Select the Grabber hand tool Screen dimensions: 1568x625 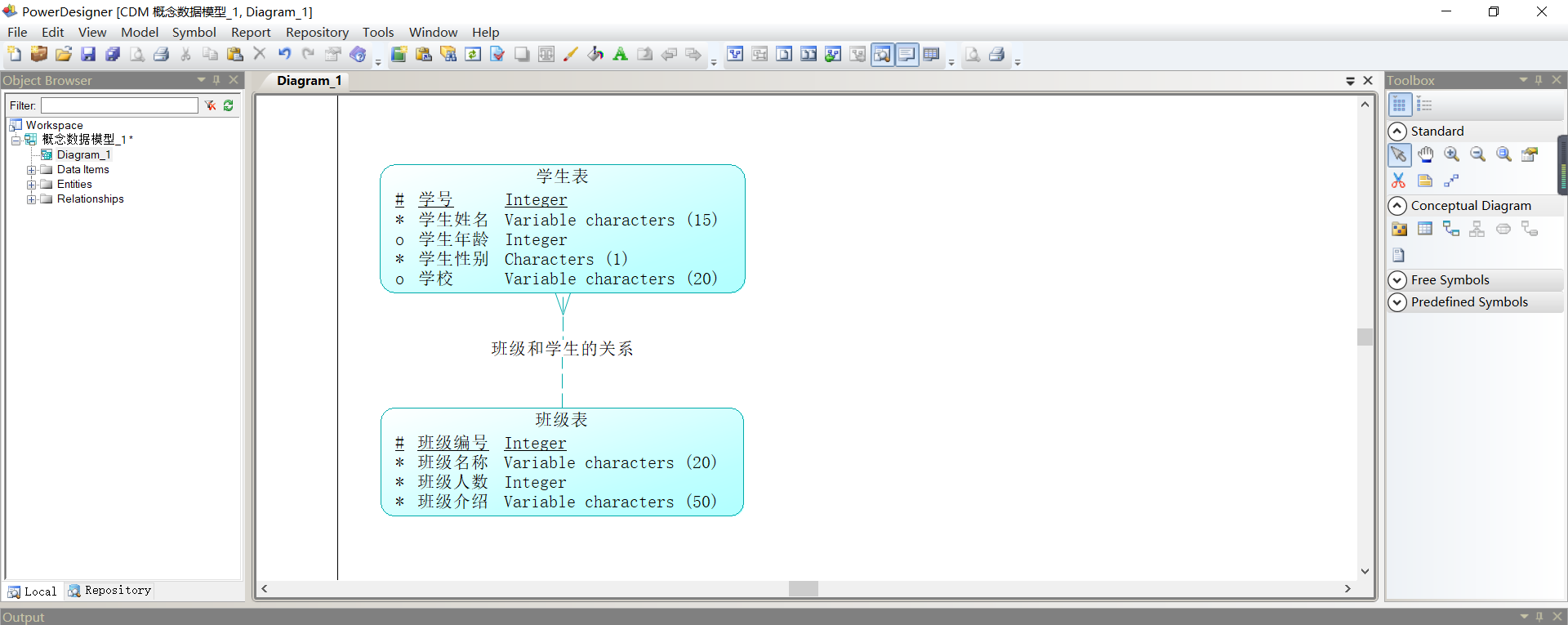(1426, 154)
